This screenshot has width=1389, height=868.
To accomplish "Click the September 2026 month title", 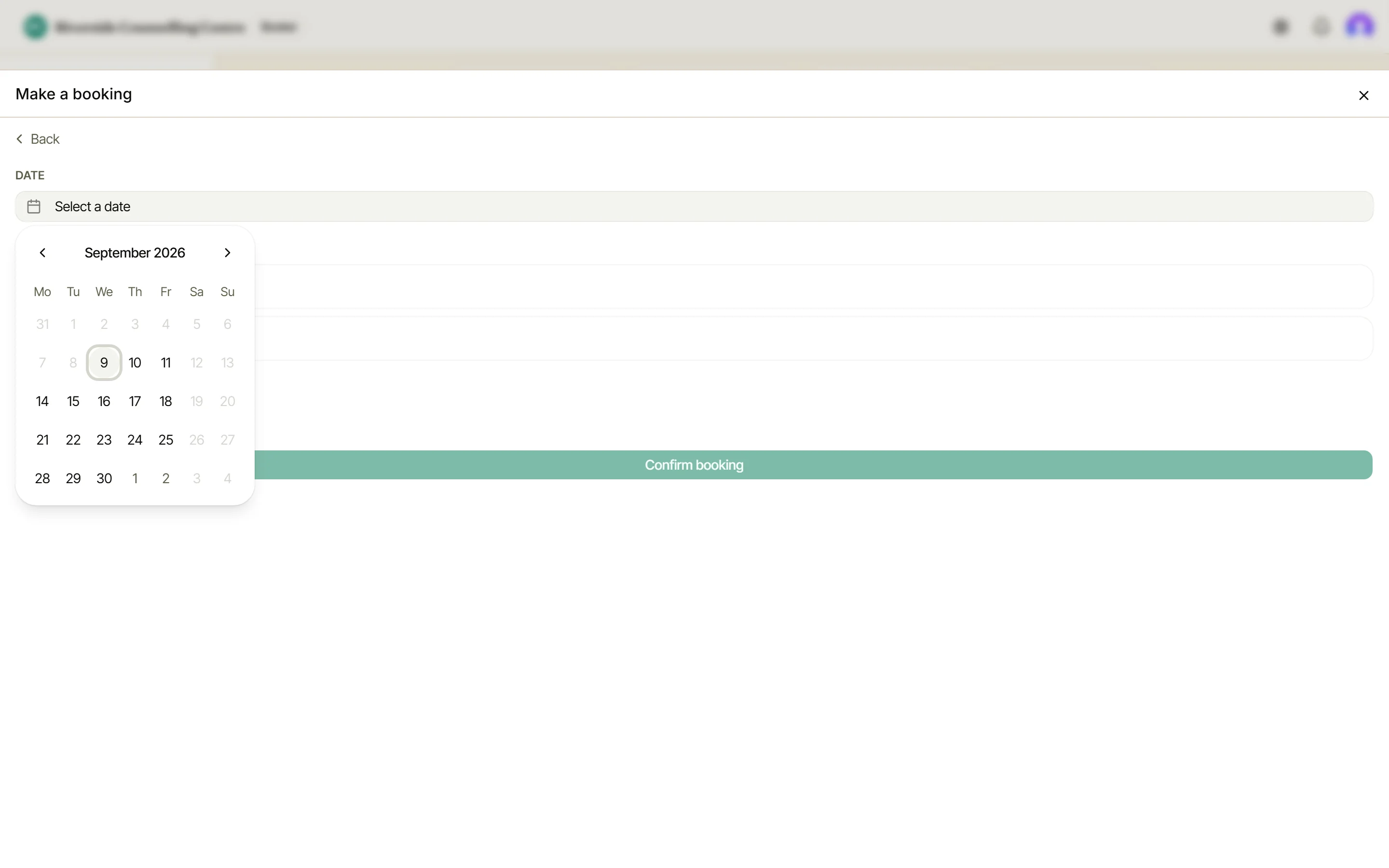I will (135, 253).
